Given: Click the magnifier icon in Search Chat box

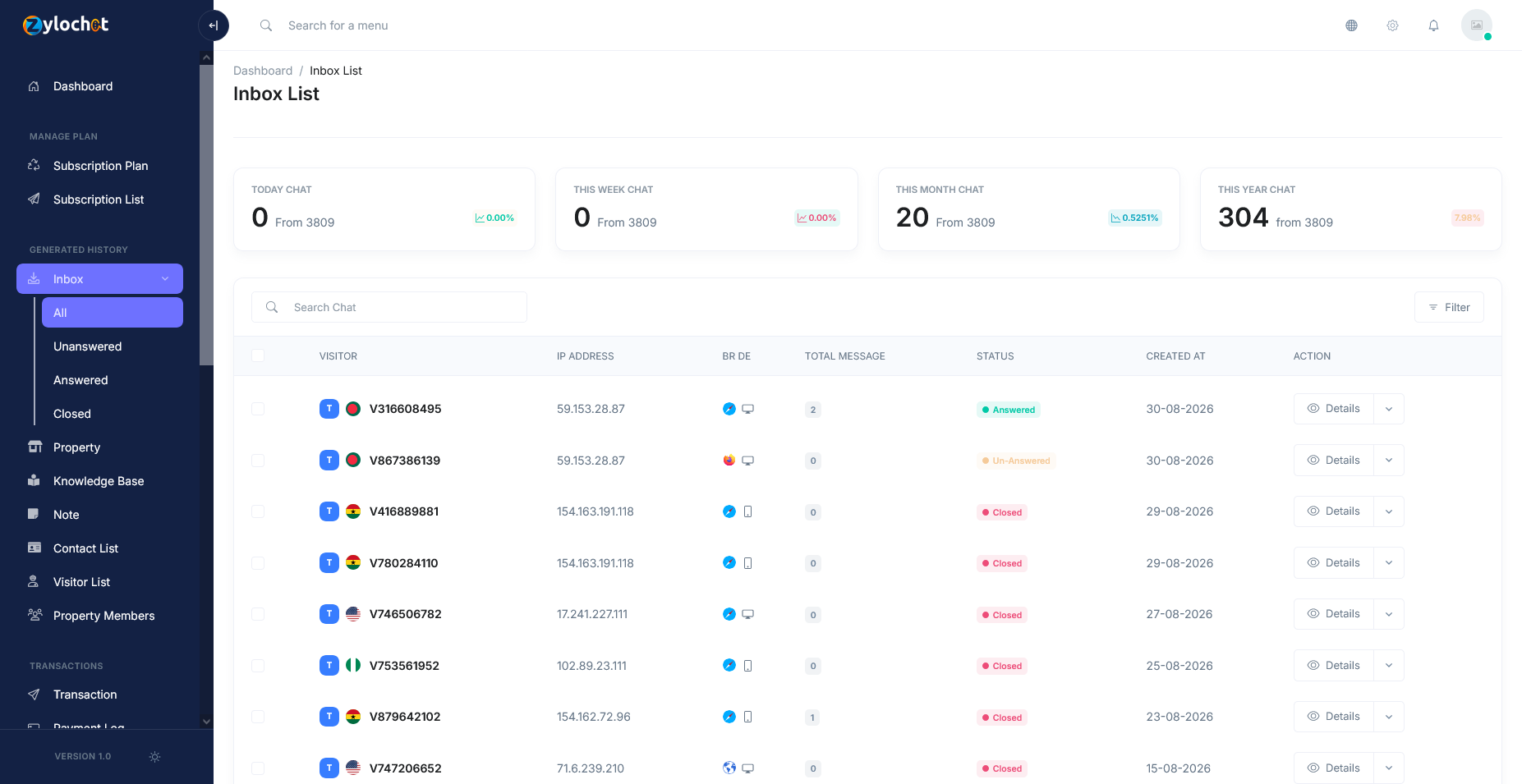Looking at the screenshot, I should [x=272, y=307].
